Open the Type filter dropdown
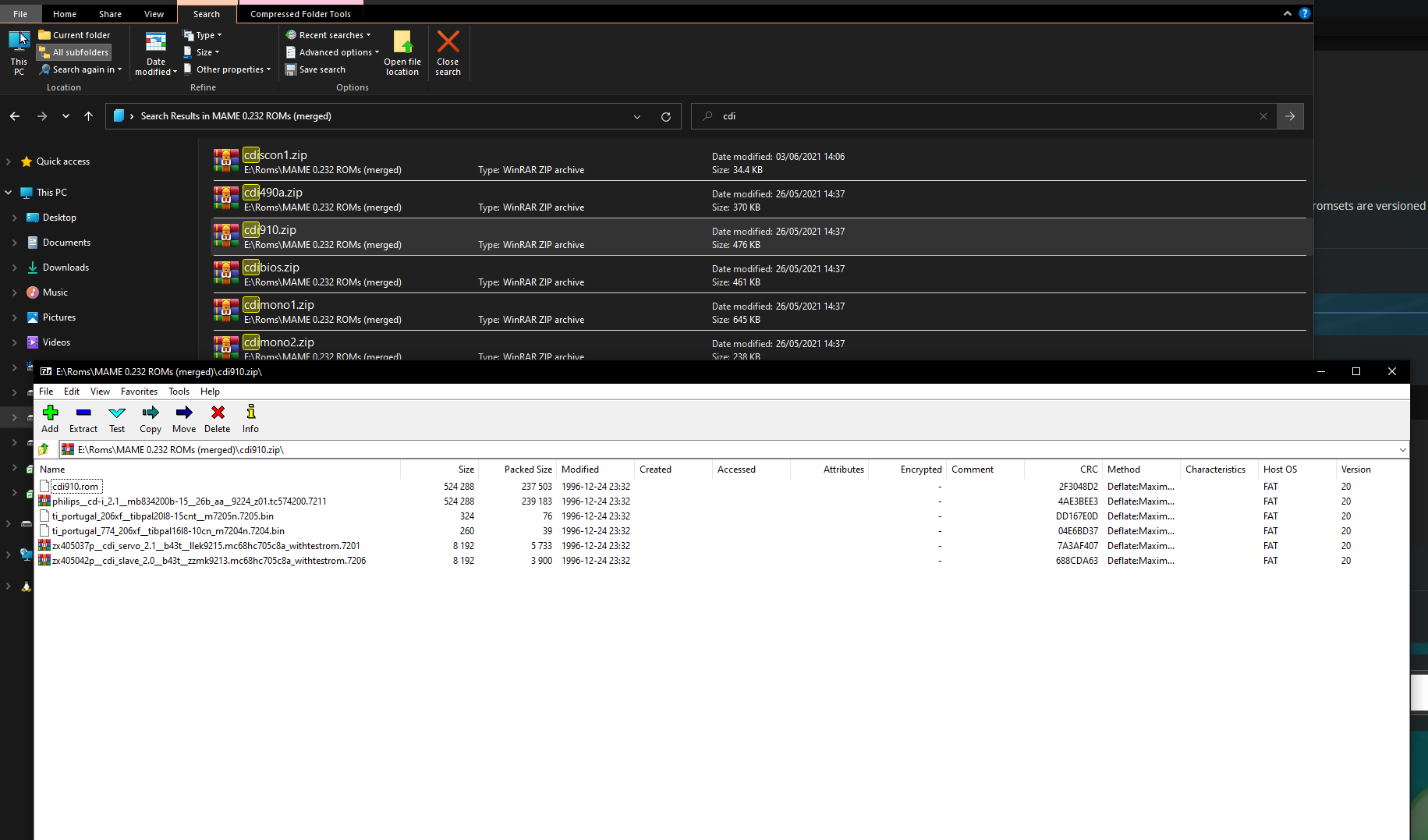 (203, 35)
